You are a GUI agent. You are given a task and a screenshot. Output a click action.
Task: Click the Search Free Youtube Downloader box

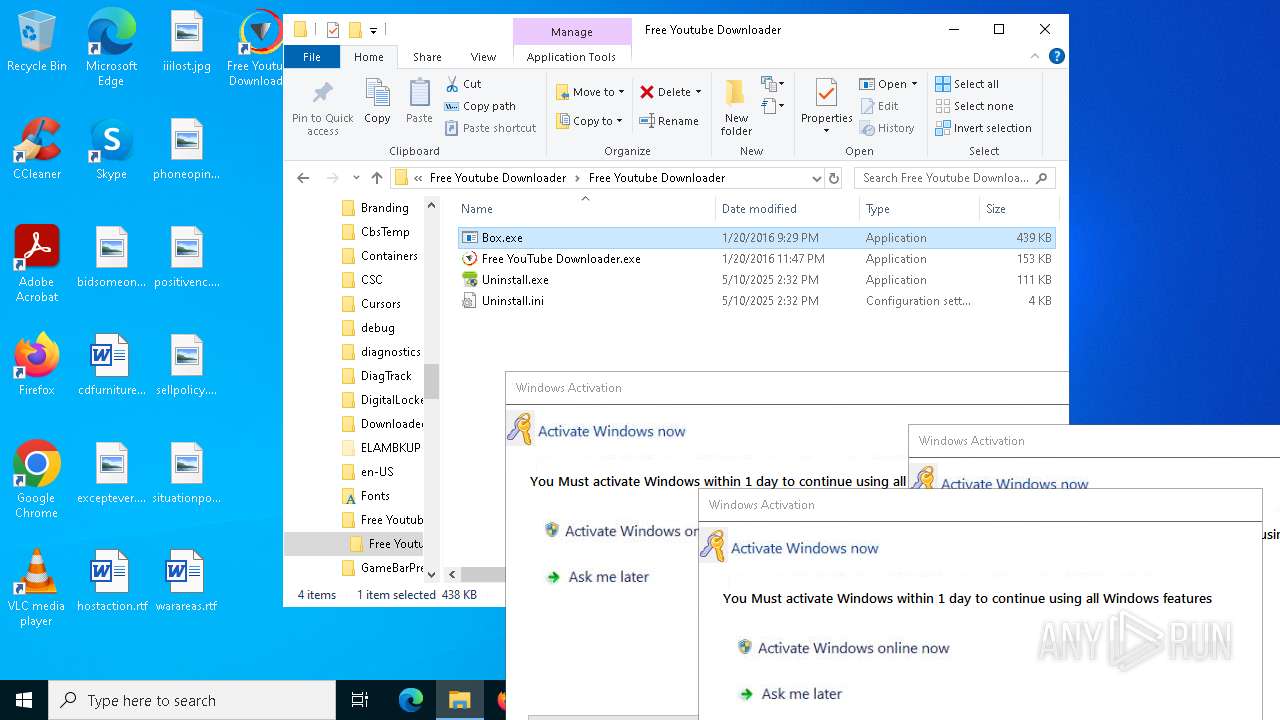(955, 178)
